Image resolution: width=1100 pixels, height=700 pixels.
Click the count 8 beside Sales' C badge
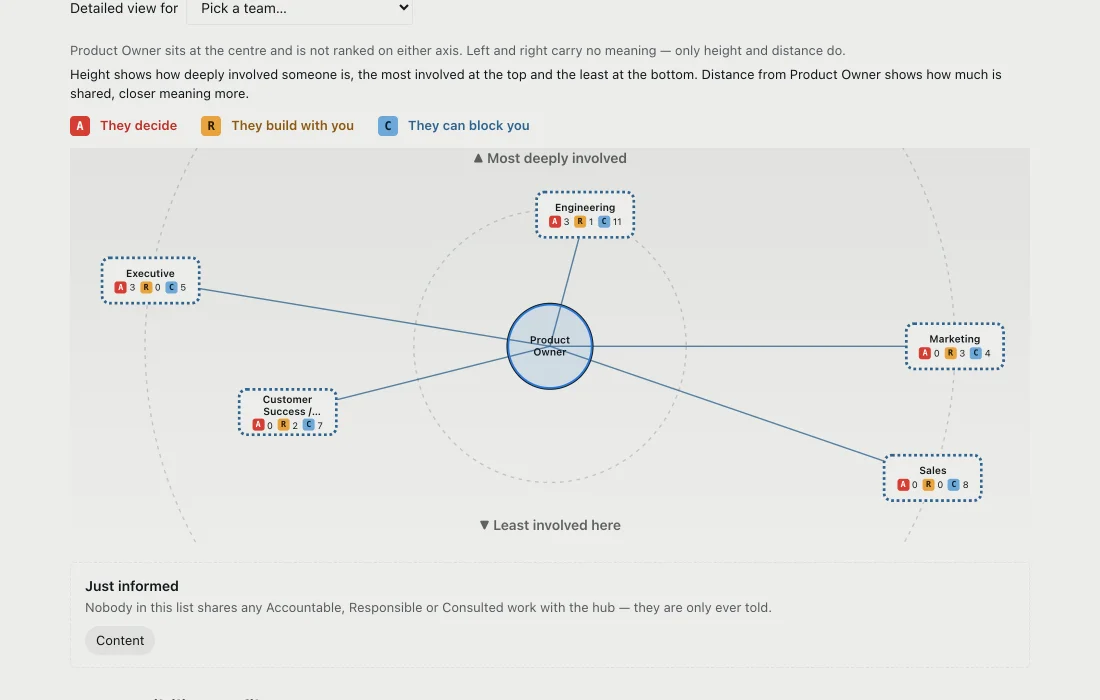tap(965, 485)
